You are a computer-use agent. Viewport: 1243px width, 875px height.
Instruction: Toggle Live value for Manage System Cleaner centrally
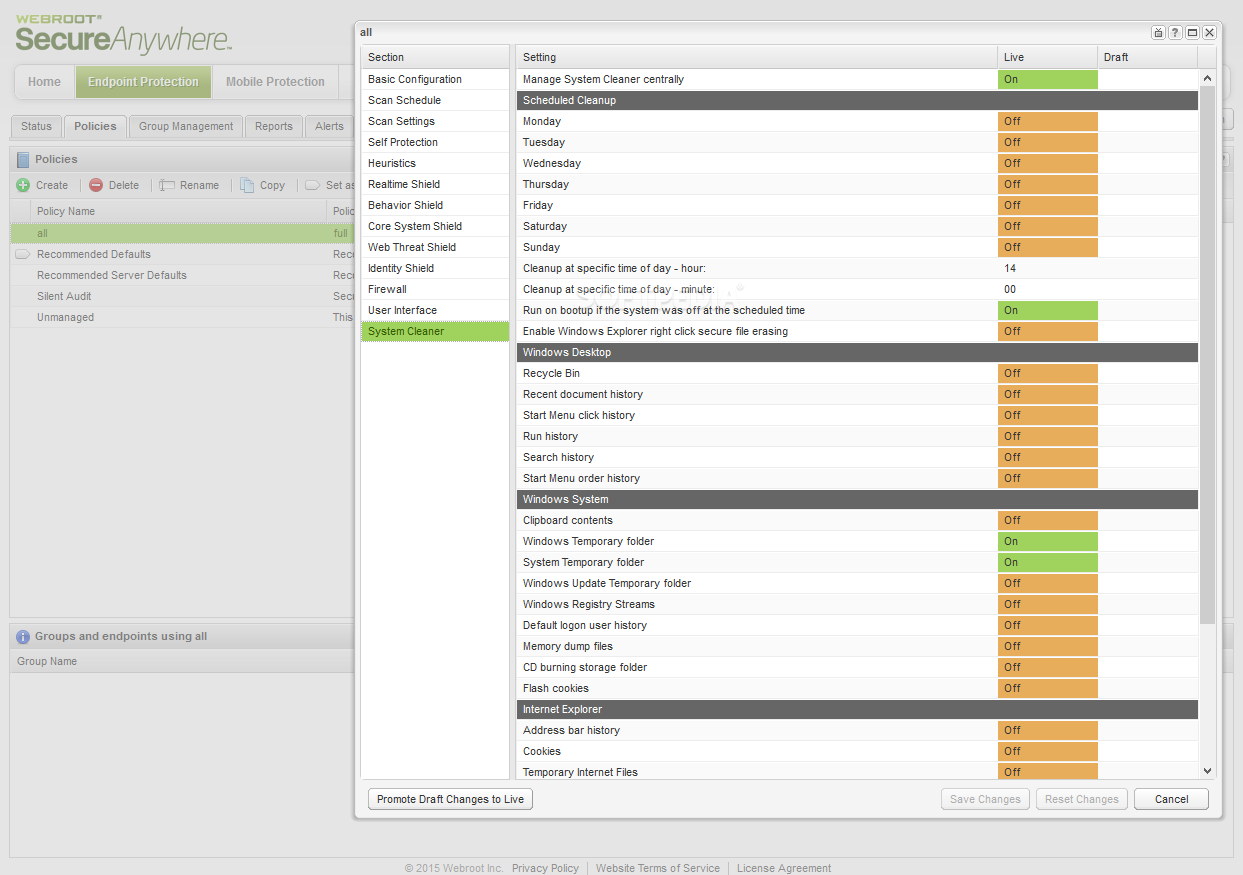click(x=1047, y=79)
